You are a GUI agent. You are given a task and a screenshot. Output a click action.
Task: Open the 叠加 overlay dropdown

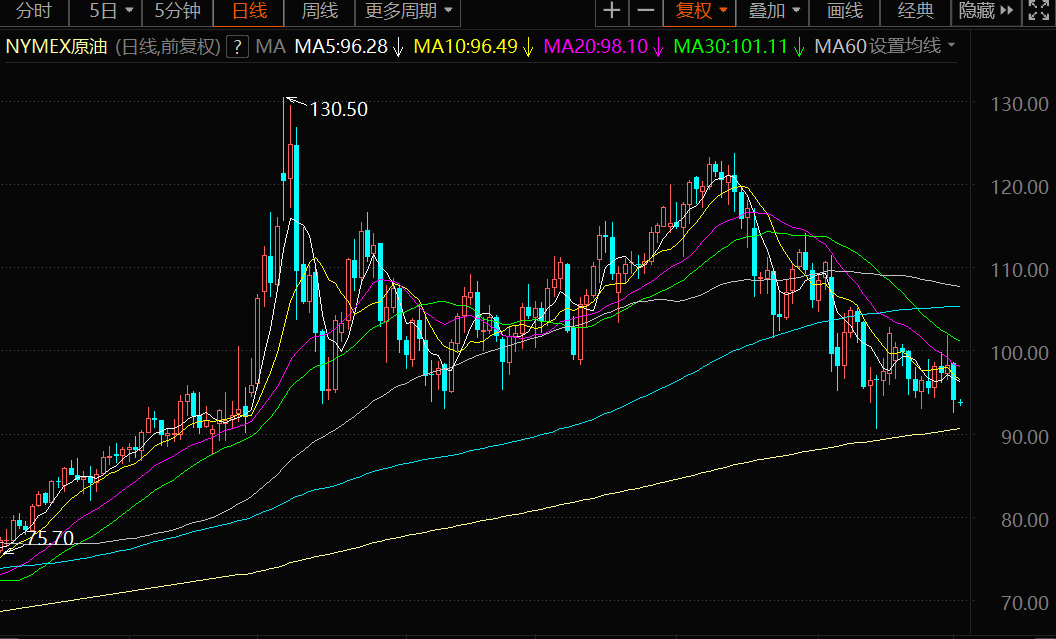click(775, 12)
